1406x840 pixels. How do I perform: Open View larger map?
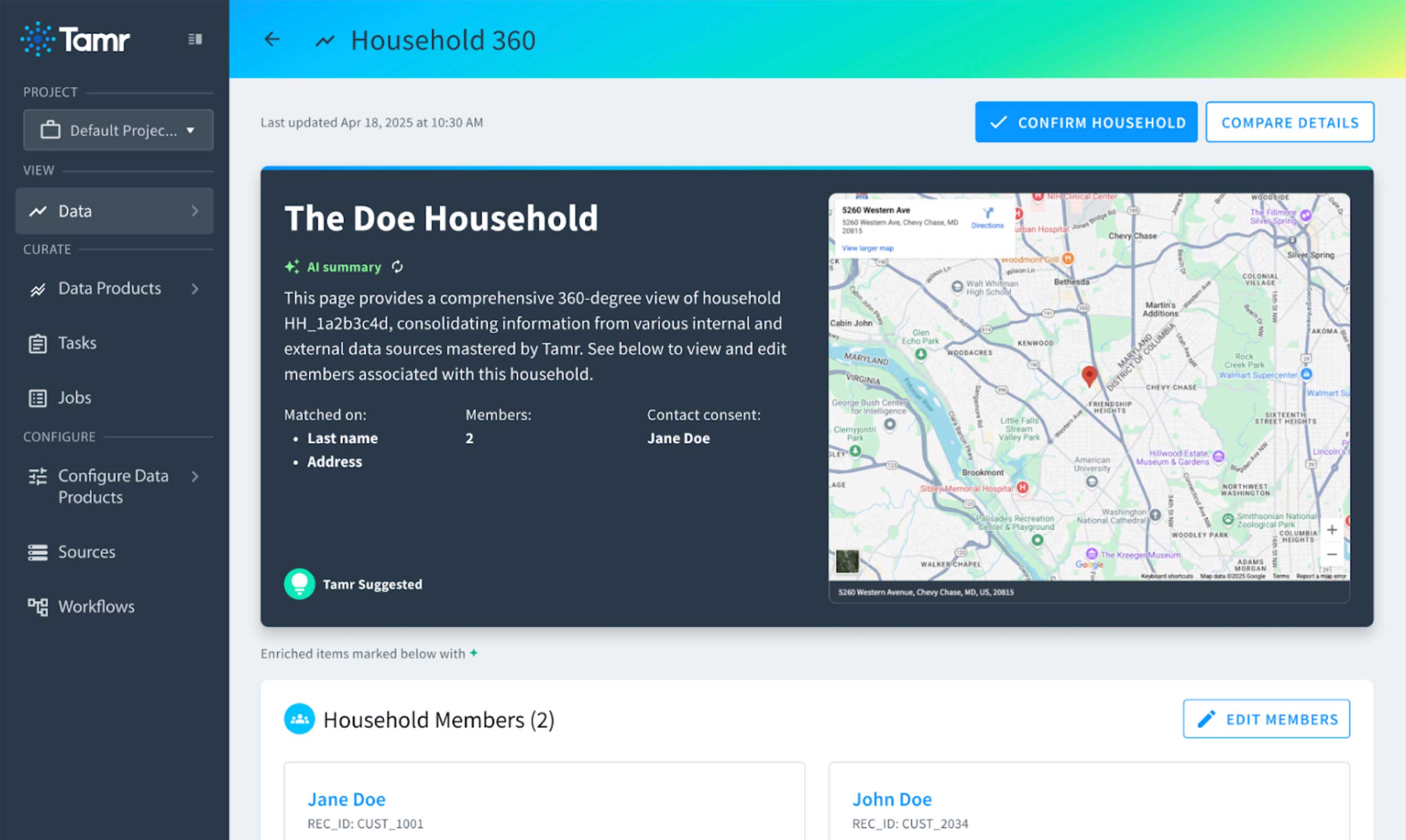[867, 248]
